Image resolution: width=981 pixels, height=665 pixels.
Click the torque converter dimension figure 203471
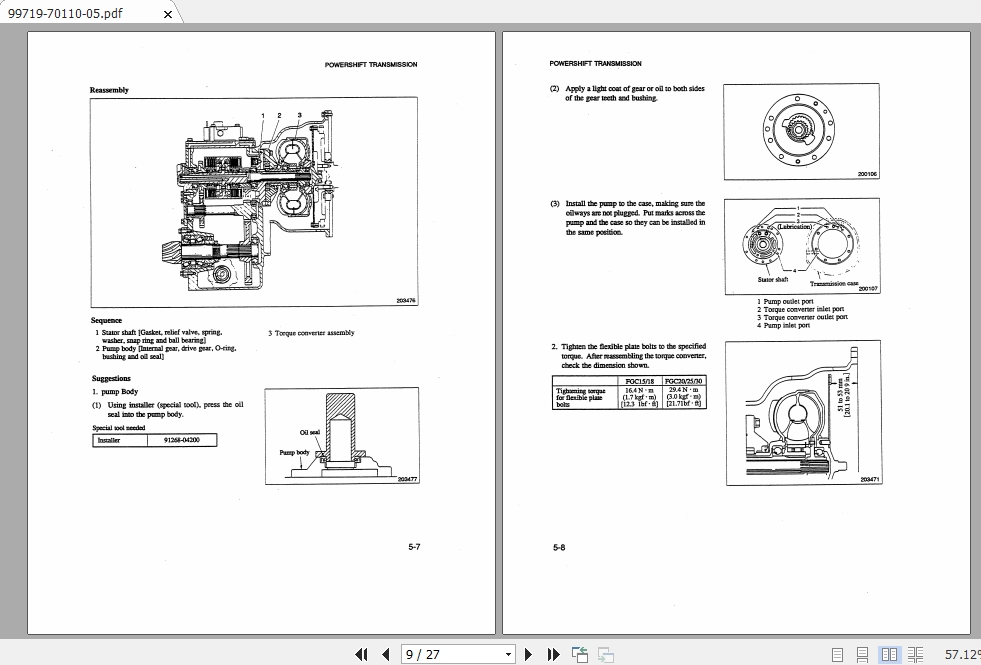[803, 413]
